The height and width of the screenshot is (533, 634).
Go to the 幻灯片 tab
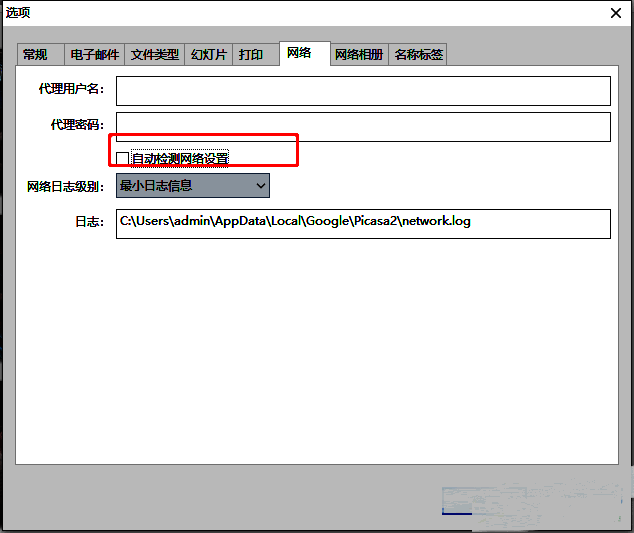(209, 55)
